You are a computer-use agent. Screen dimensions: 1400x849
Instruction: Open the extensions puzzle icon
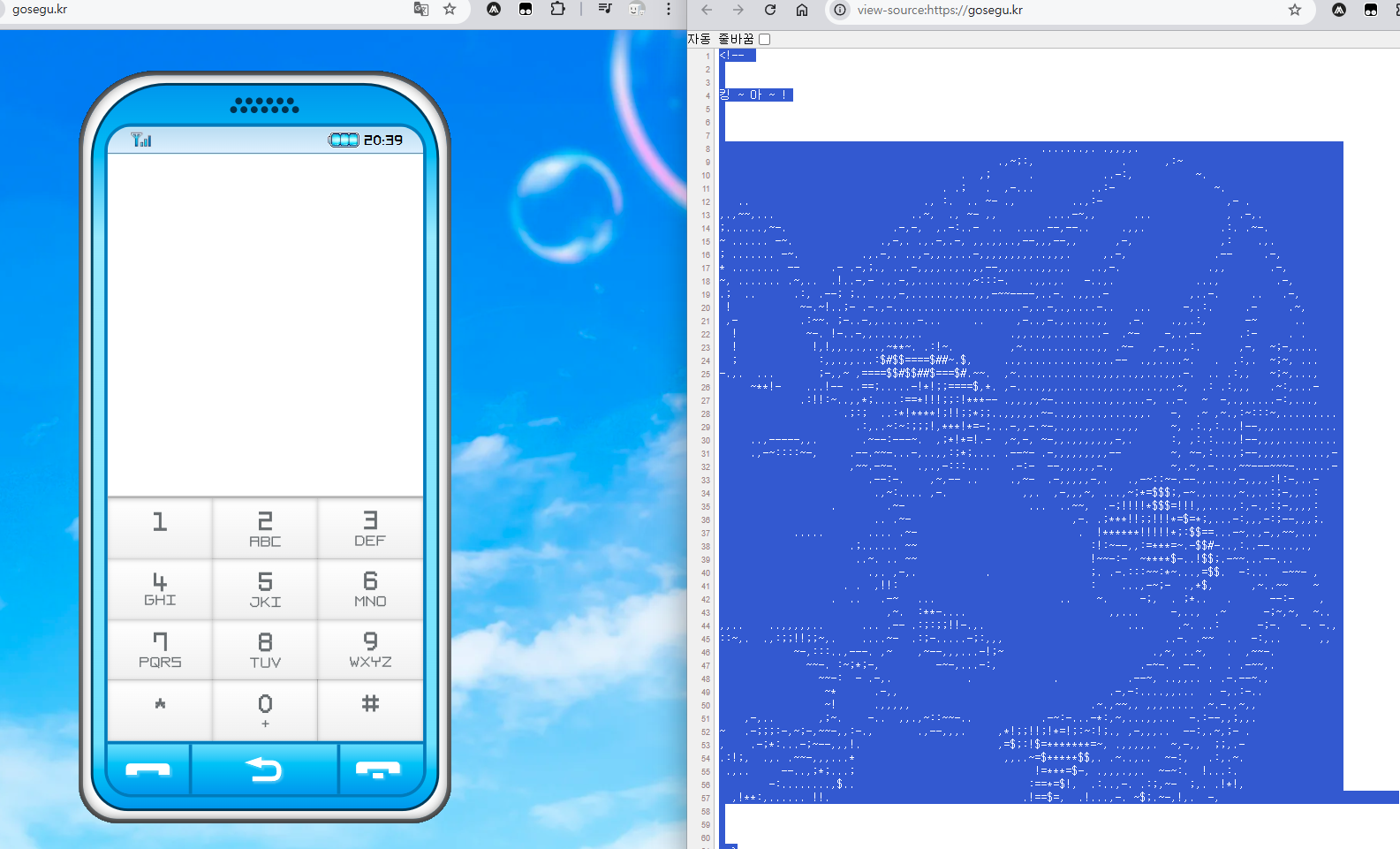557,9
